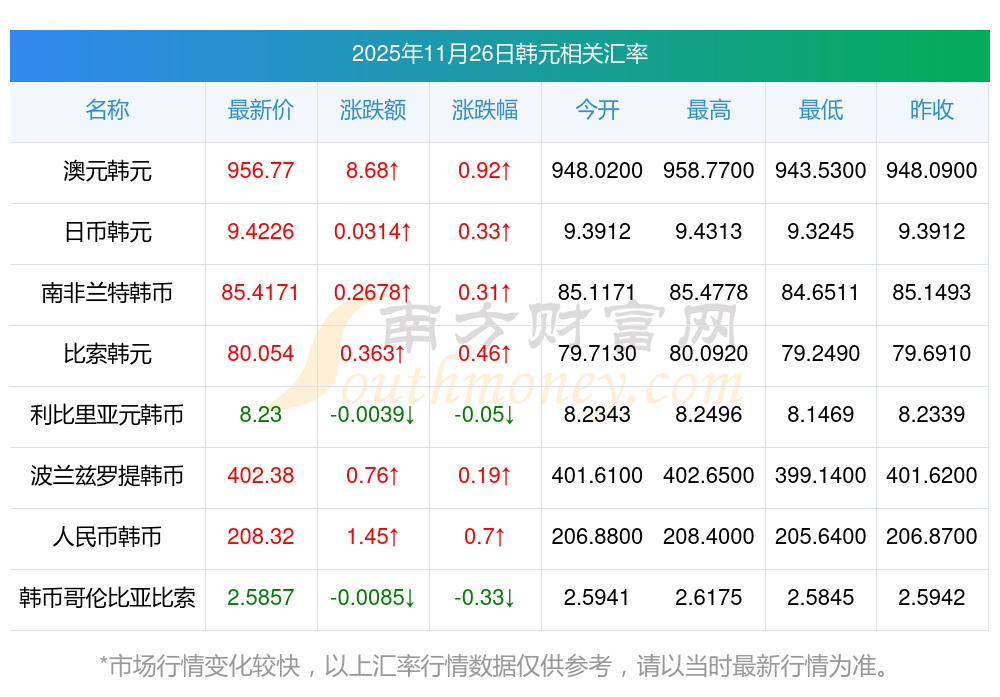The image size is (1000, 697).
Task: Select the latest price 956.77
Action: coord(260,171)
